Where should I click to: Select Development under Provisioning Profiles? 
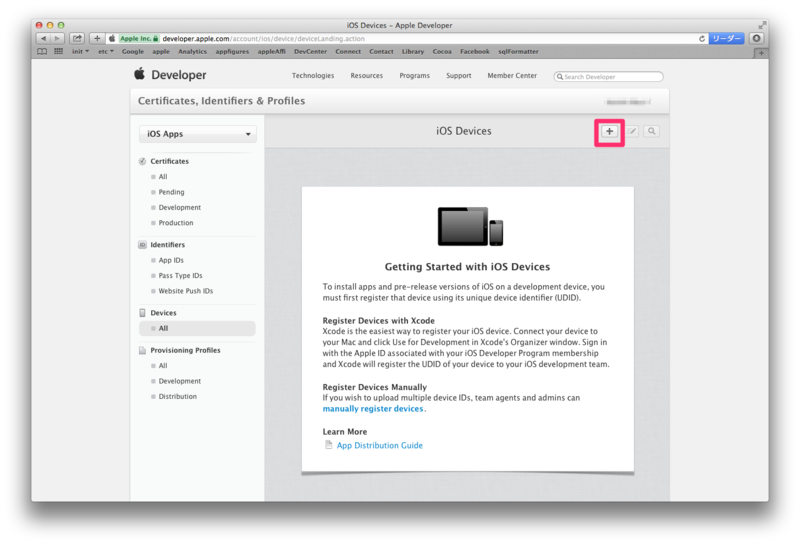coord(180,381)
